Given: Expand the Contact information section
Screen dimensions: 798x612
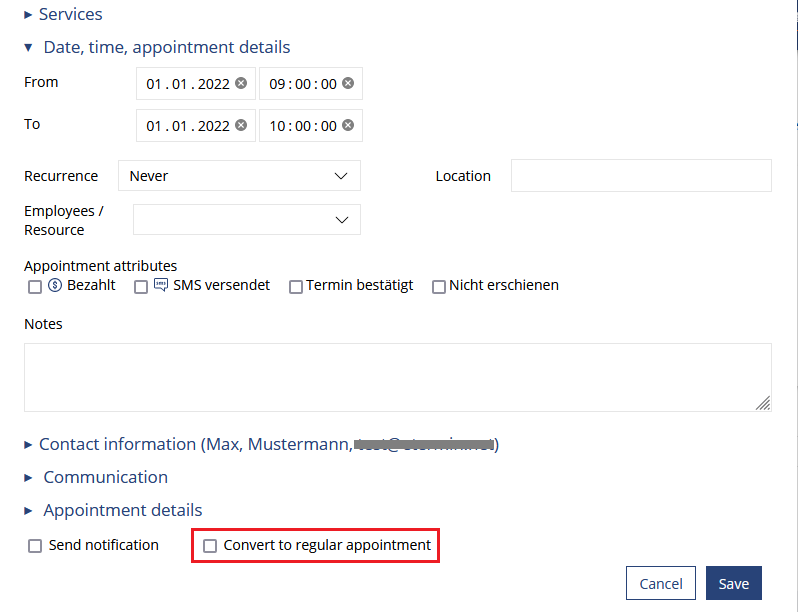Looking at the screenshot, I should (261, 445).
